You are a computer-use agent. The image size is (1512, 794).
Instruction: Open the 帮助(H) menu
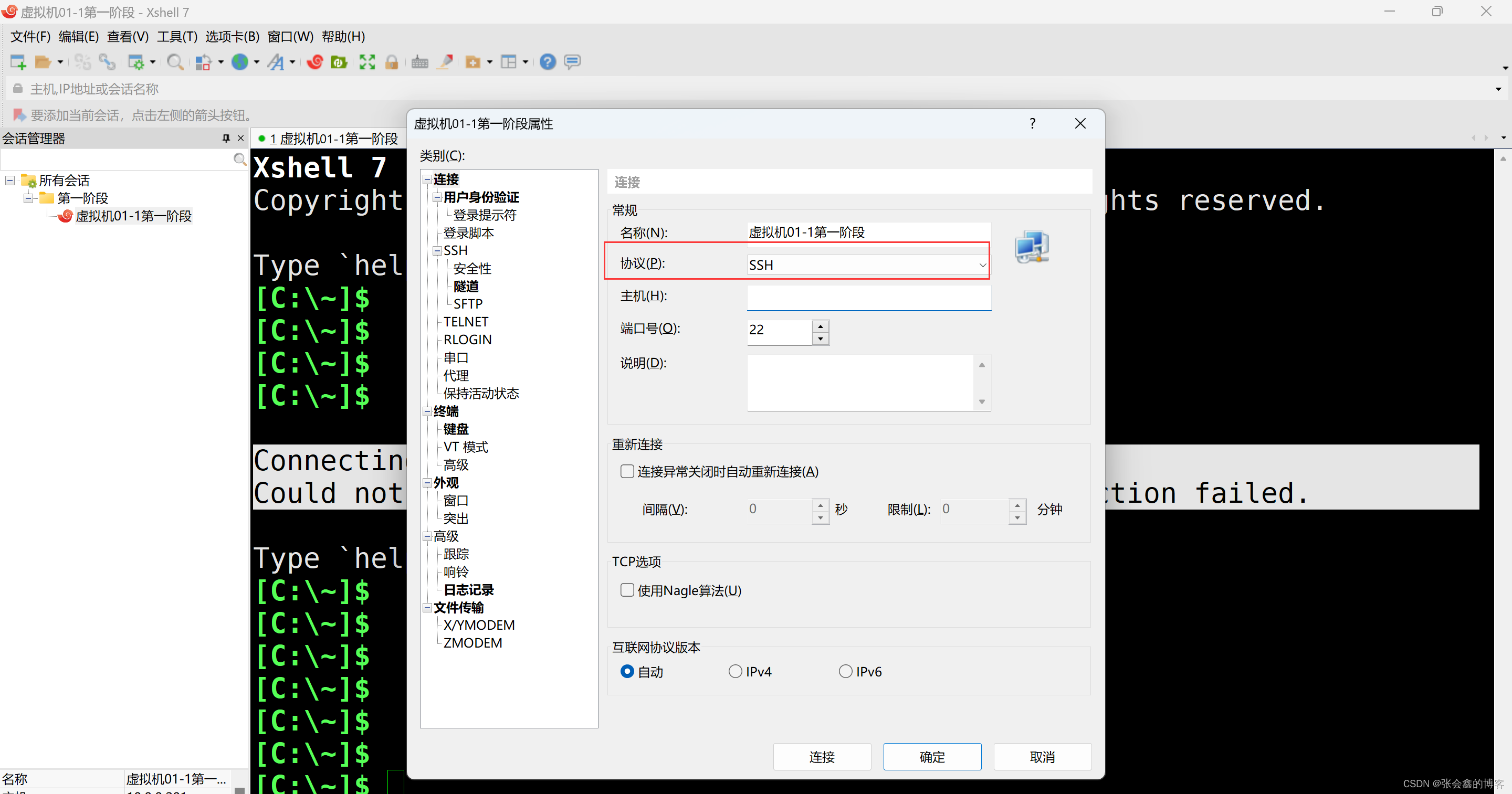[343, 36]
